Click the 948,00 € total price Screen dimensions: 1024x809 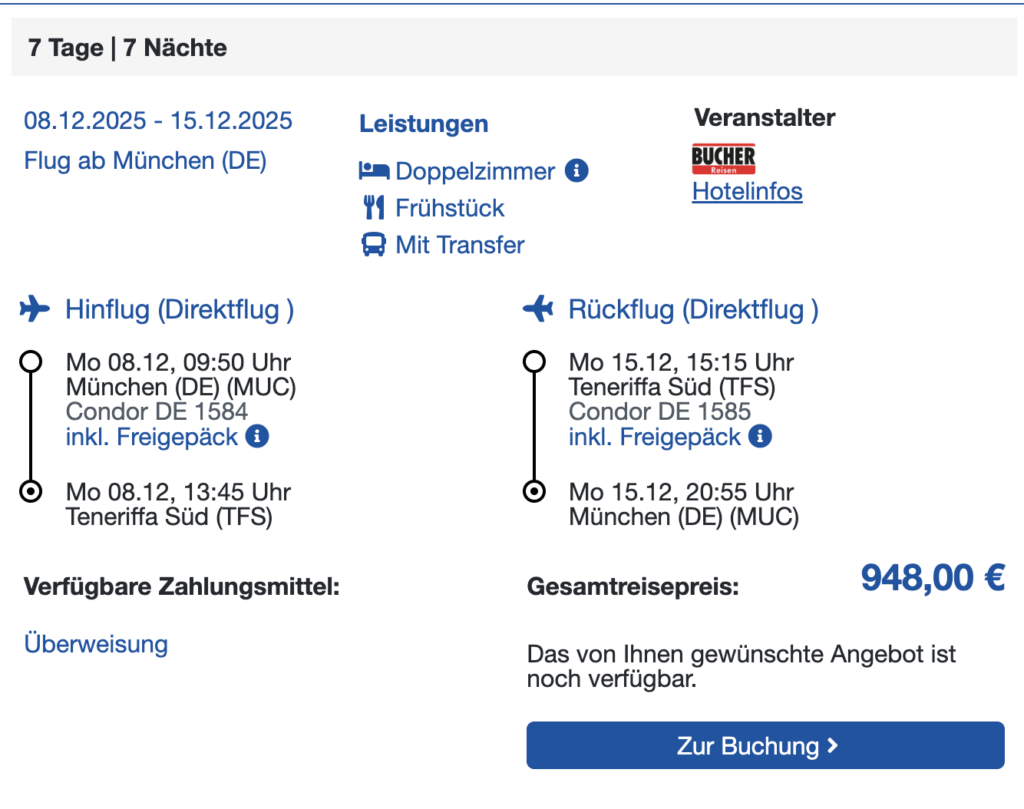pyautogui.click(x=933, y=578)
